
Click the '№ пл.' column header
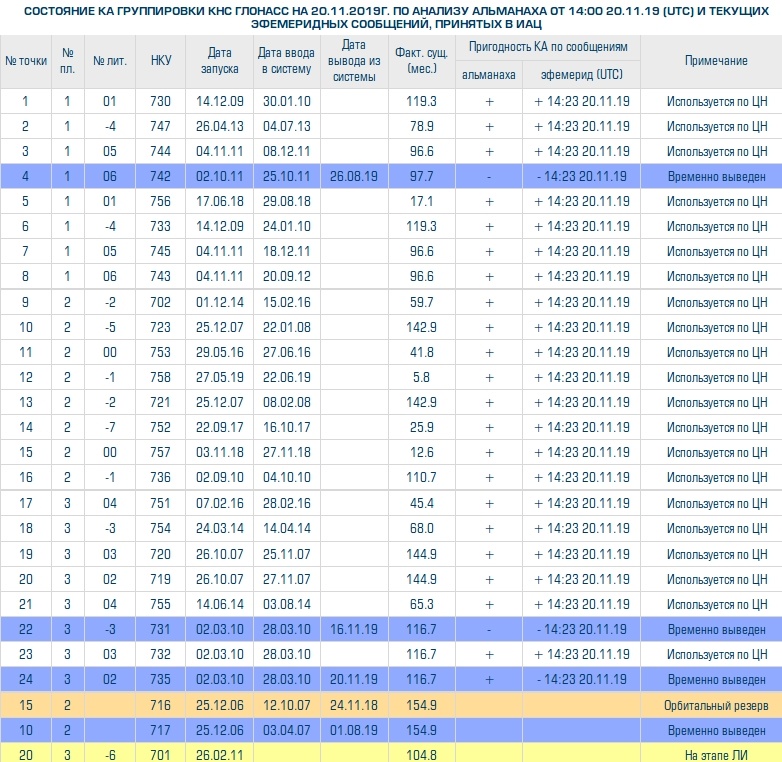coord(68,61)
